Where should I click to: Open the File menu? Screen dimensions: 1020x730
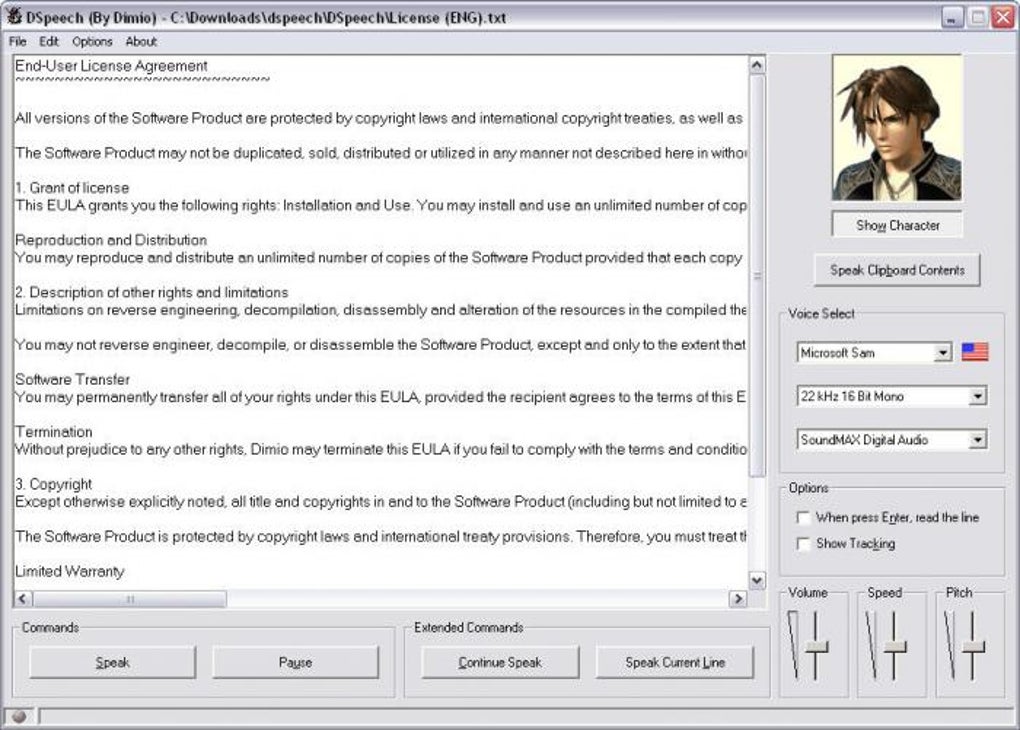[x=18, y=42]
